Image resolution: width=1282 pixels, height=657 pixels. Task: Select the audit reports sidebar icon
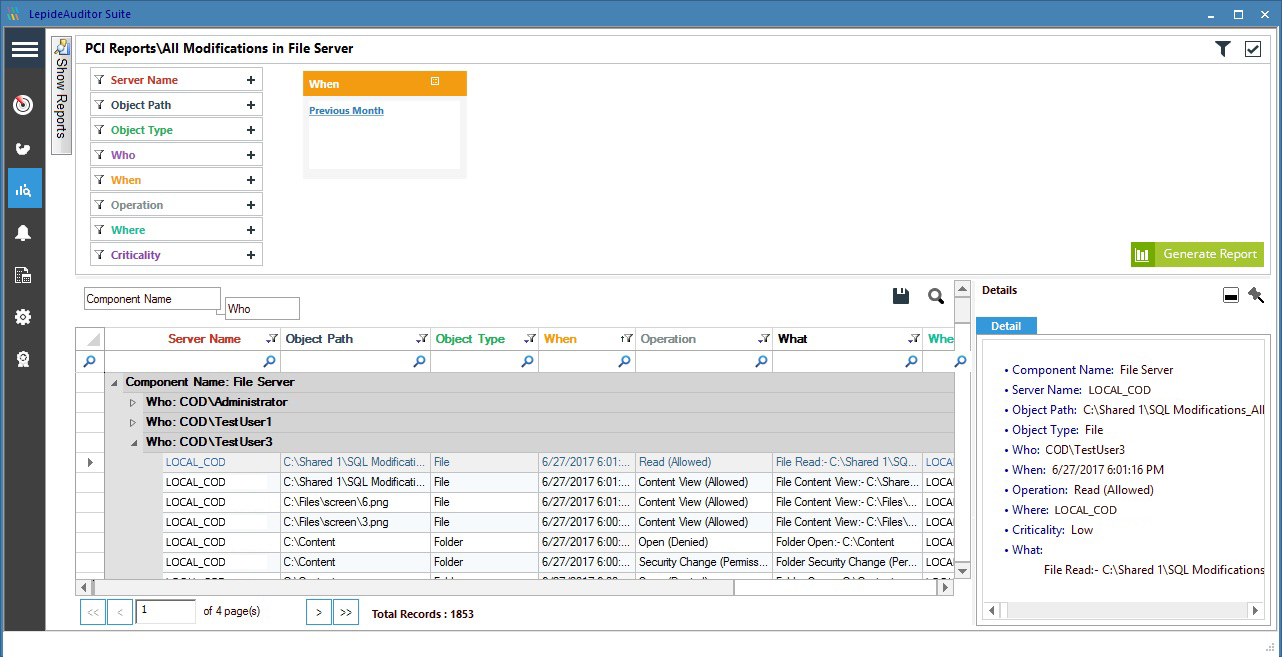pyautogui.click(x=24, y=188)
